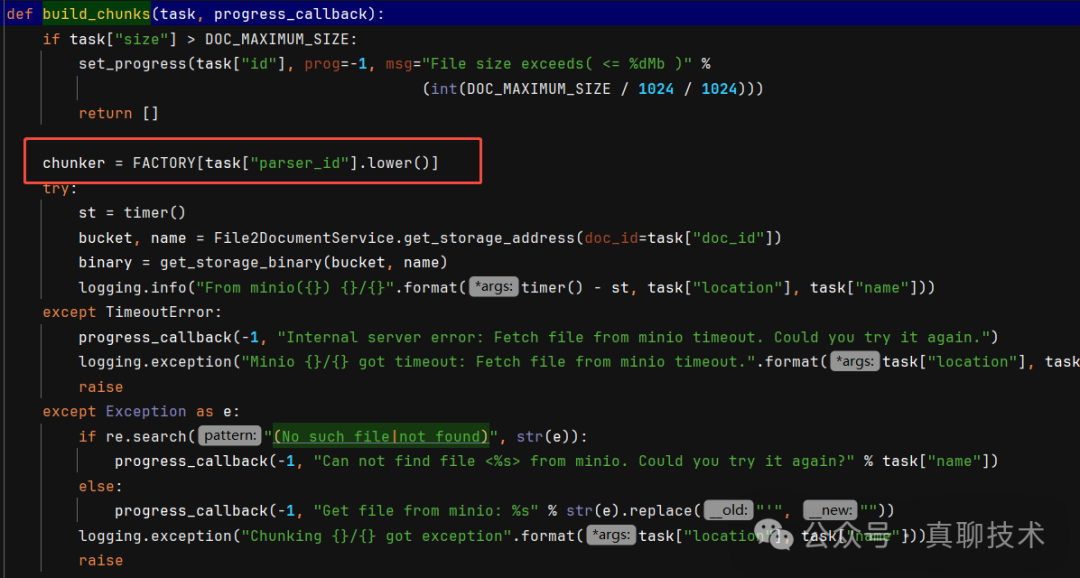Click the "__old:" parameter inlay hint
The height and width of the screenshot is (578, 1080).
[729, 510]
